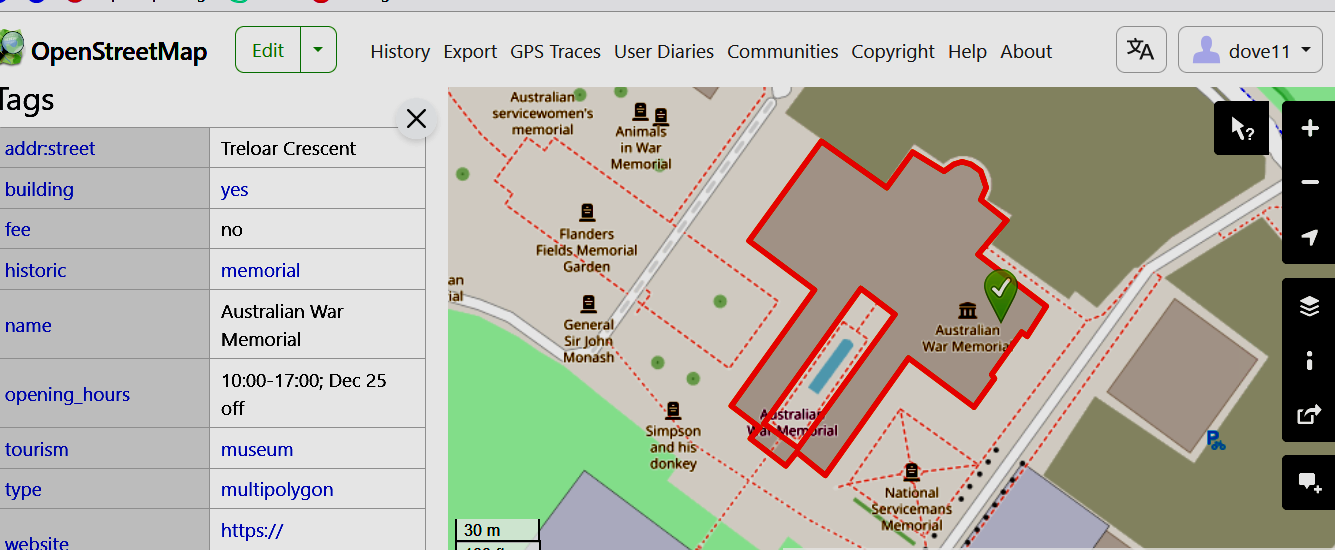Click the blue parking icon on map
This screenshot has height=550, width=1335.
pos(1215,439)
